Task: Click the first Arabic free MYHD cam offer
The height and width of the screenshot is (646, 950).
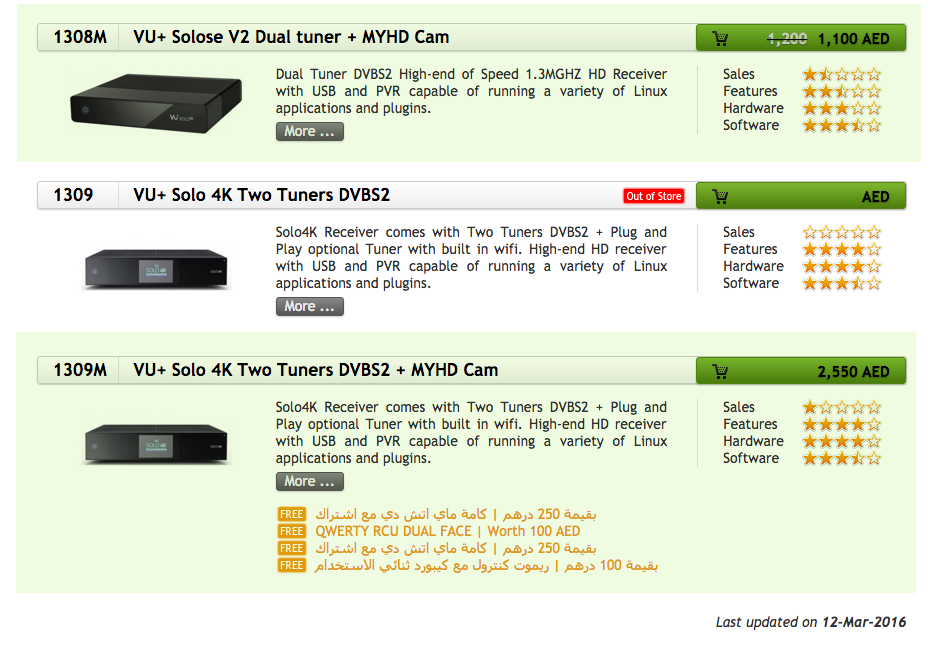Action: point(456,514)
